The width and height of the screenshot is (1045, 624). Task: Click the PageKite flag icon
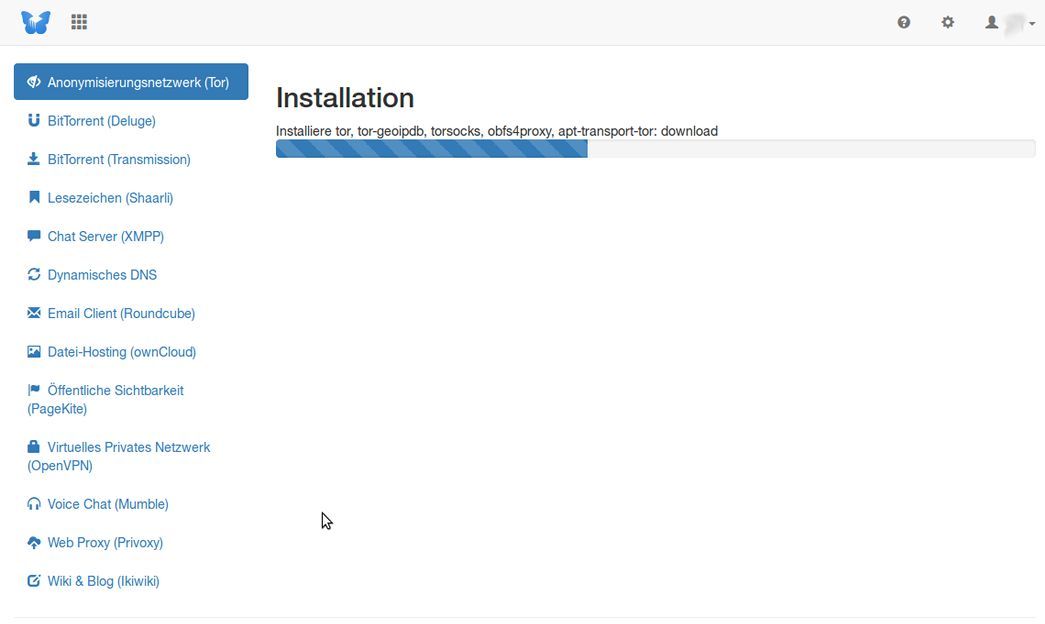coord(34,389)
